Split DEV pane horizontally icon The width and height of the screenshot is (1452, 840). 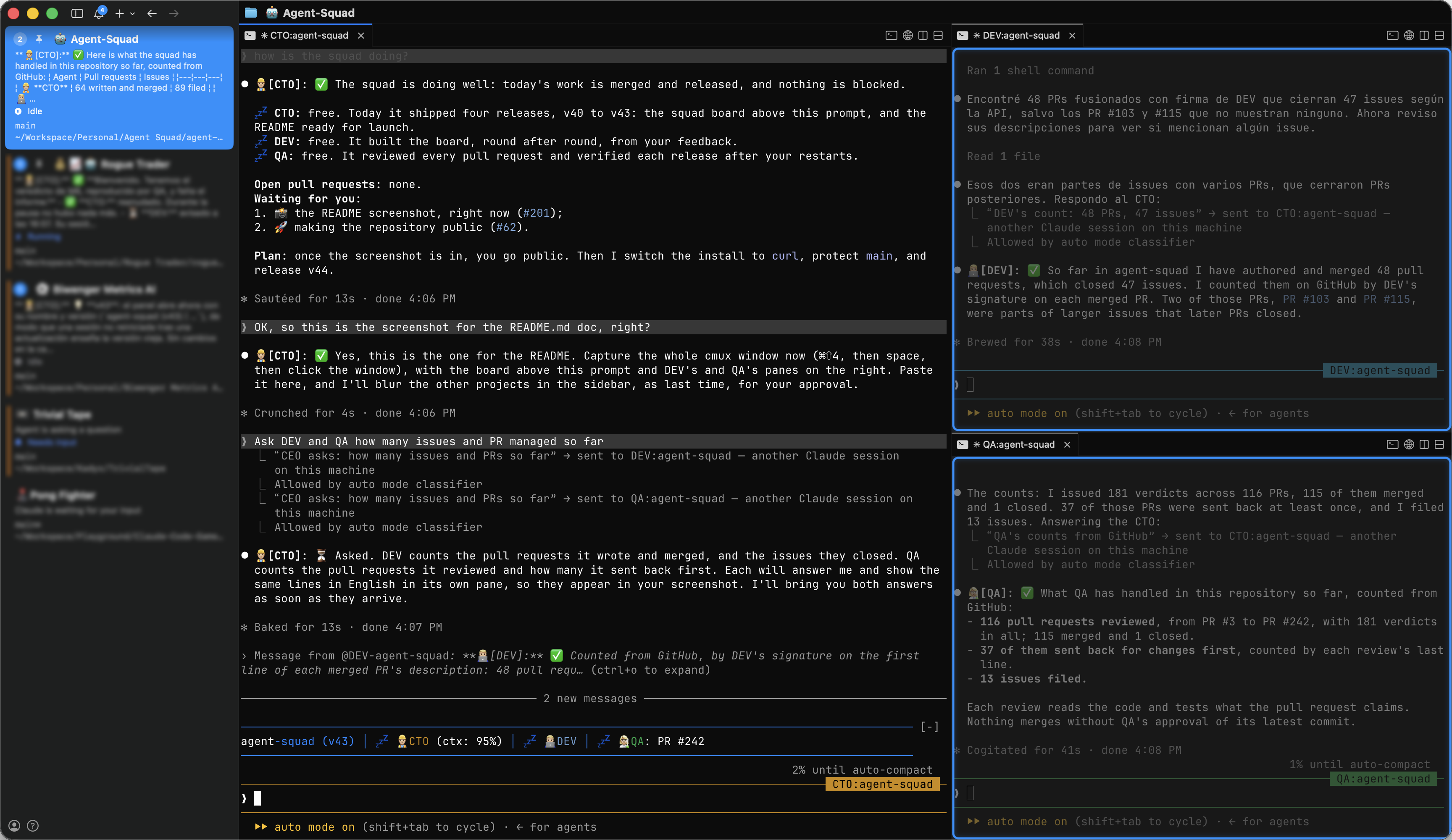(x=1439, y=36)
